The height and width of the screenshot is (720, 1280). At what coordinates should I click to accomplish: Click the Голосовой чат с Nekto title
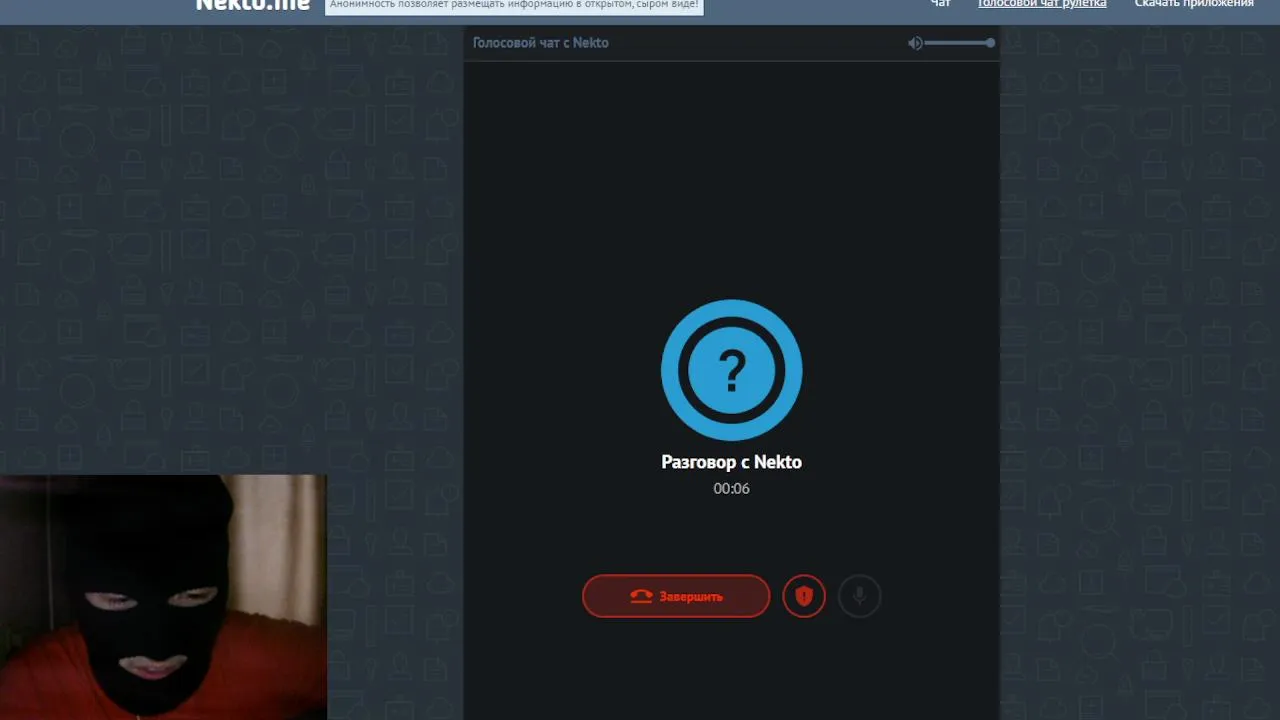coord(540,43)
